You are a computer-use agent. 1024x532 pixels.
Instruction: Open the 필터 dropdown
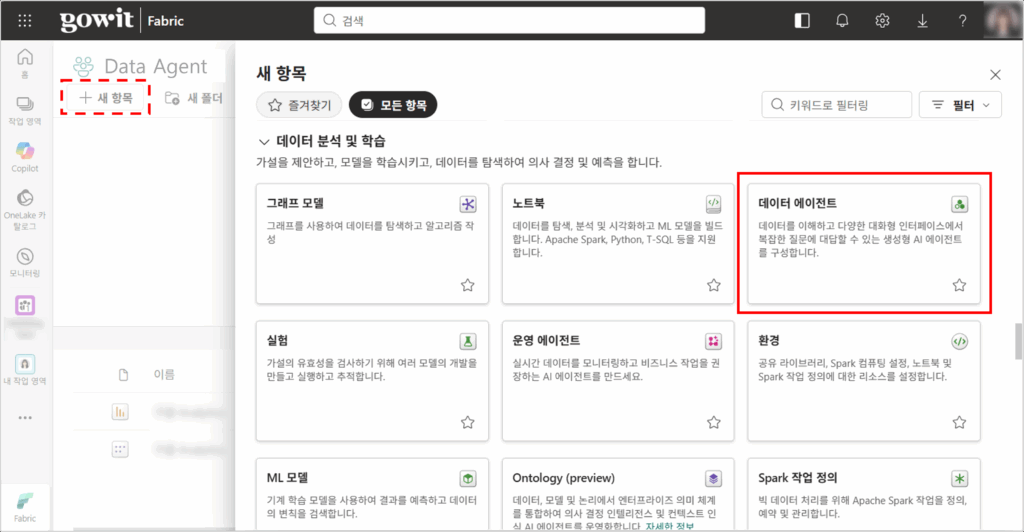pyautogui.click(x=960, y=104)
